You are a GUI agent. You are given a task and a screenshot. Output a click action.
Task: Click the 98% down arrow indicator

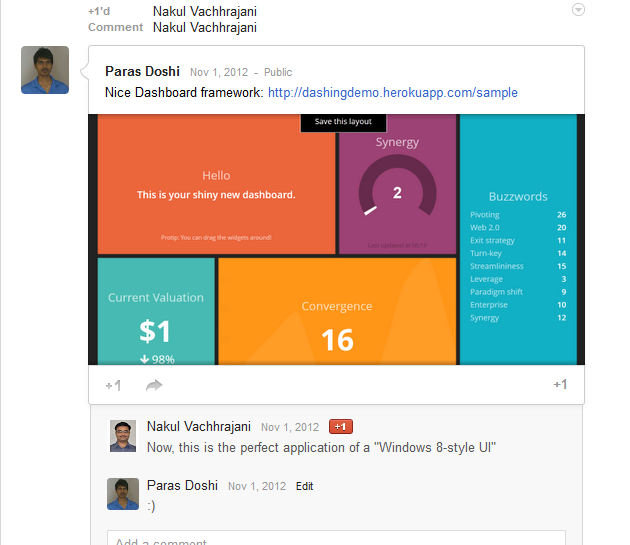coord(157,359)
